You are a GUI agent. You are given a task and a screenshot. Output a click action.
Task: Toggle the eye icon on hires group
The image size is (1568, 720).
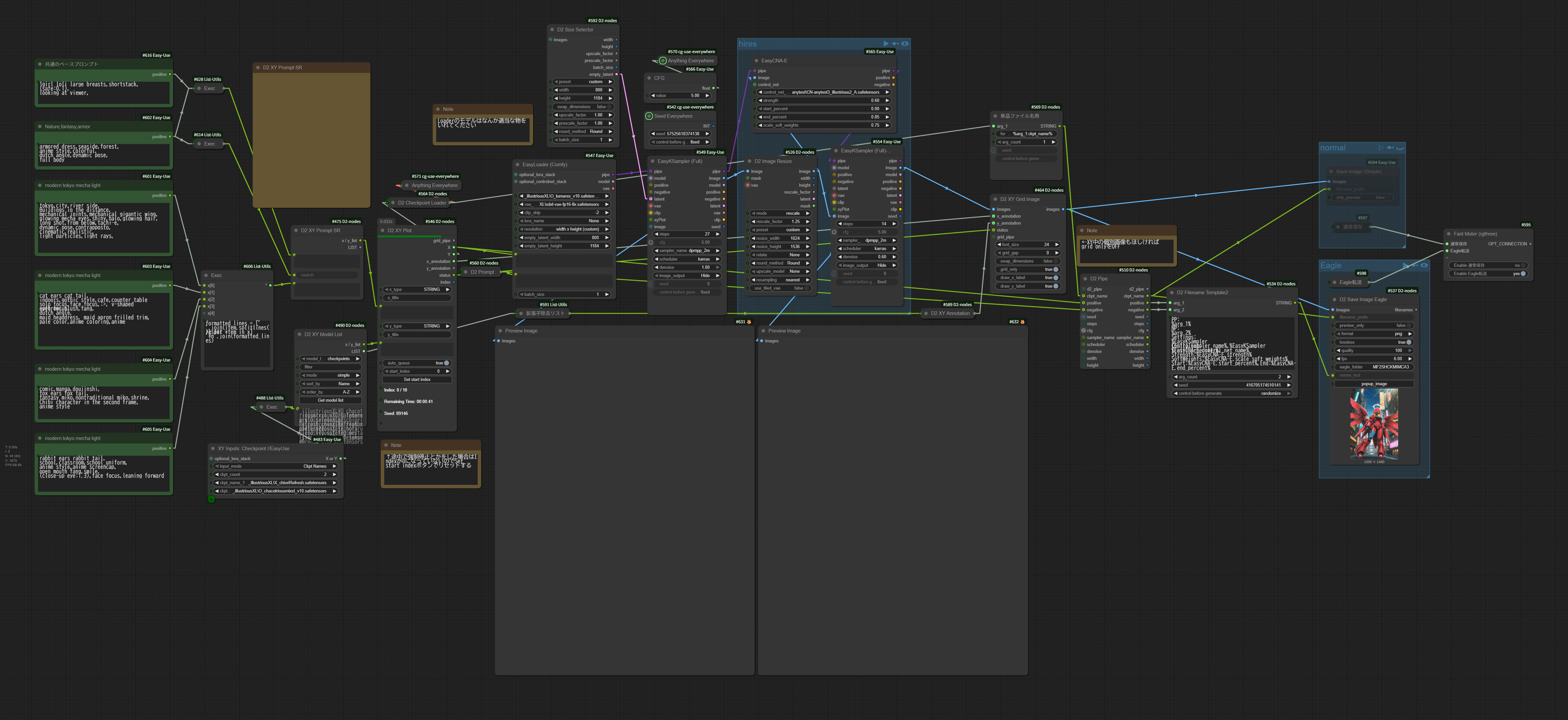click(x=905, y=44)
